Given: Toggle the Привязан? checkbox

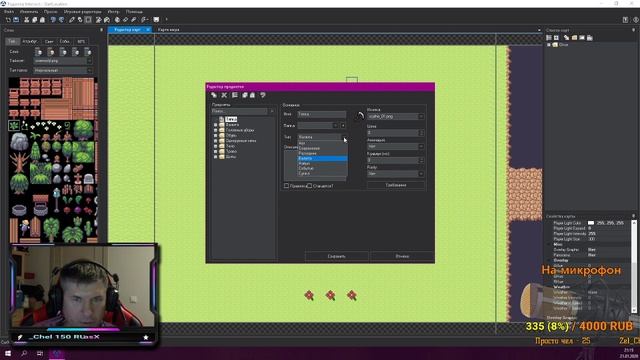Looking at the screenshot, I should [x=287, y=186].
